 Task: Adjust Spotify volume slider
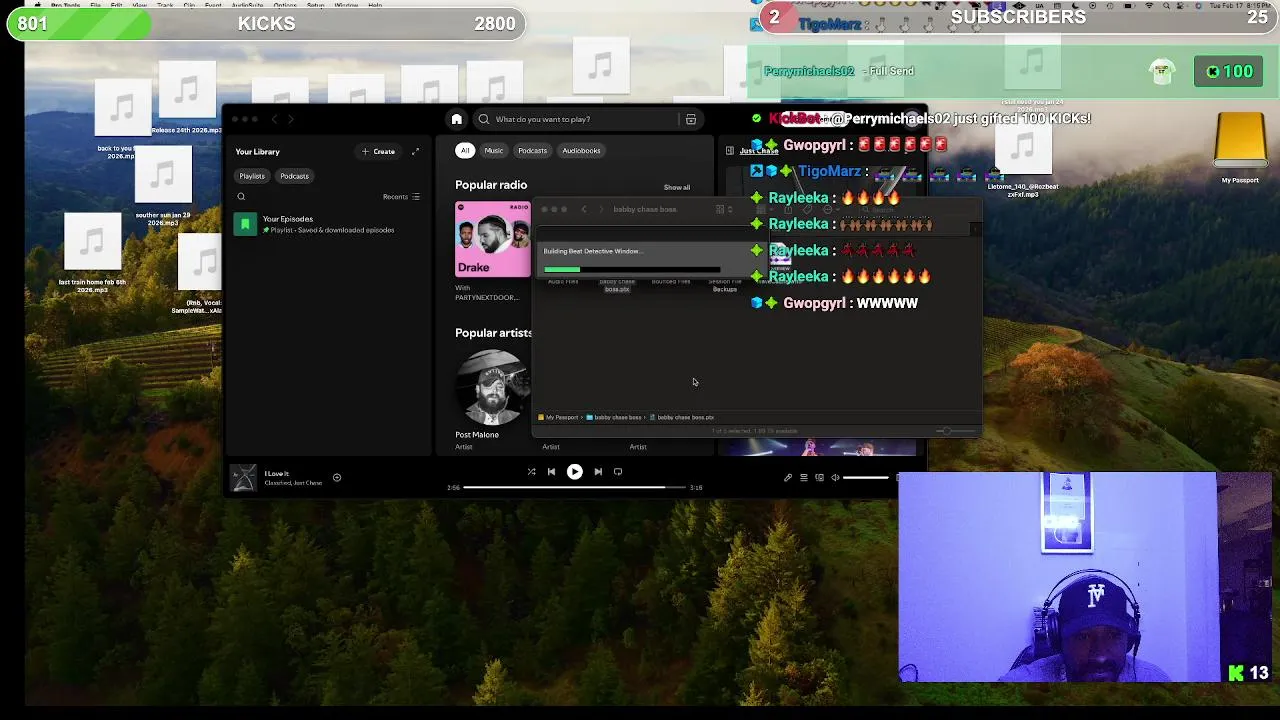pyautogui.click(x=866, y=478)
